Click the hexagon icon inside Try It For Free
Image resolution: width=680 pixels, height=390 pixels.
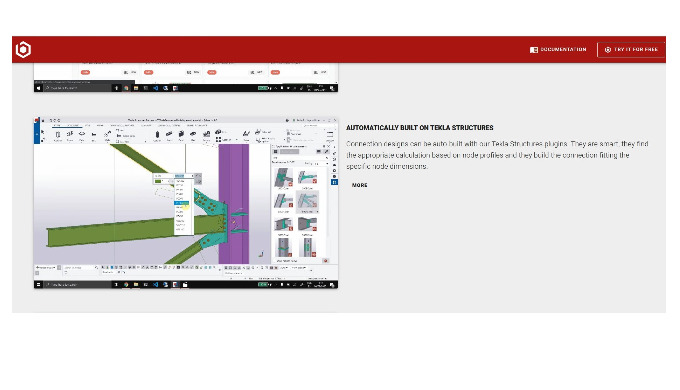point(608,50)
